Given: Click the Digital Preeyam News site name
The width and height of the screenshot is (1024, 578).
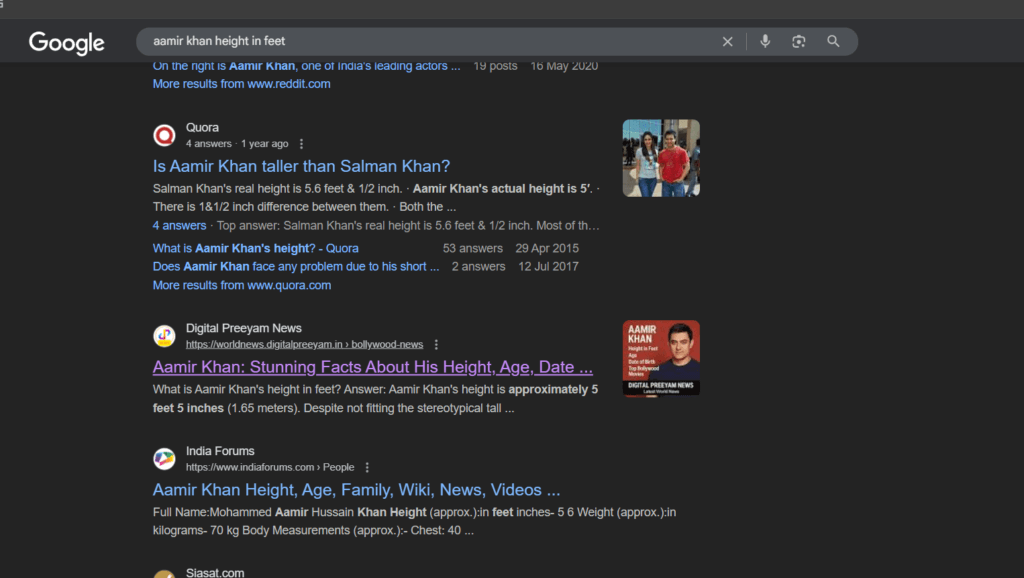Looking at the screenshot, I should click(244, 328).
